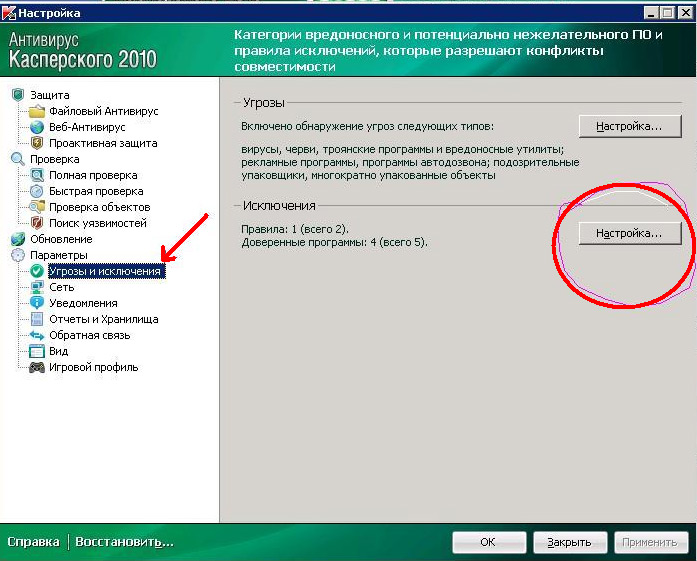Click the Параметры gear icon

[18, 255]
